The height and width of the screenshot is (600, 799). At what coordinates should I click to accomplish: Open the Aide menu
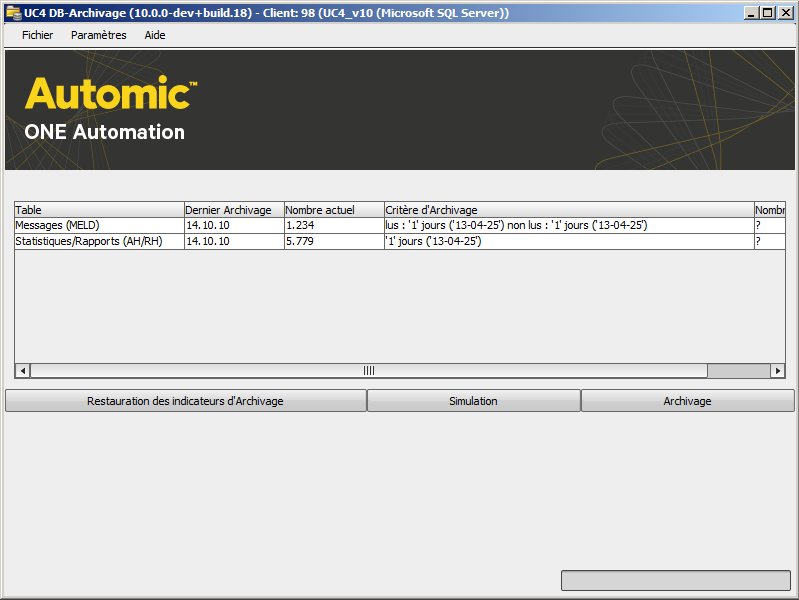pyautogui.click(x=155, y=35)
